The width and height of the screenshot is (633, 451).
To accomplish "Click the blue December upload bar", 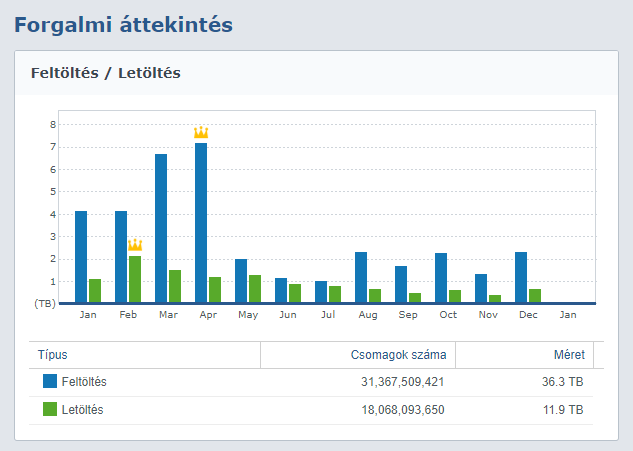I will [521, 277].
